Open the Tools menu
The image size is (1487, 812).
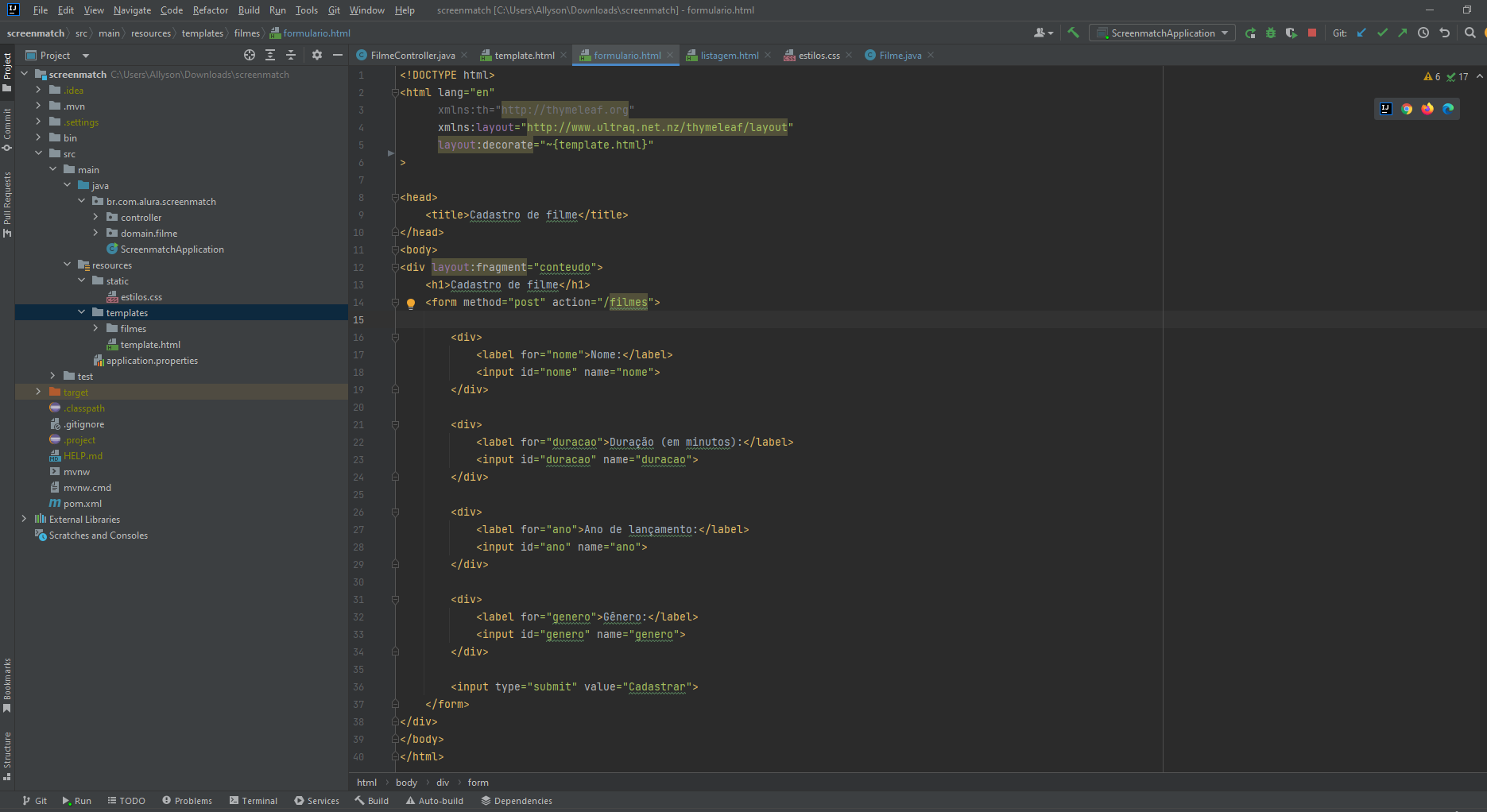pyautogui.click(x=307, y=10)
